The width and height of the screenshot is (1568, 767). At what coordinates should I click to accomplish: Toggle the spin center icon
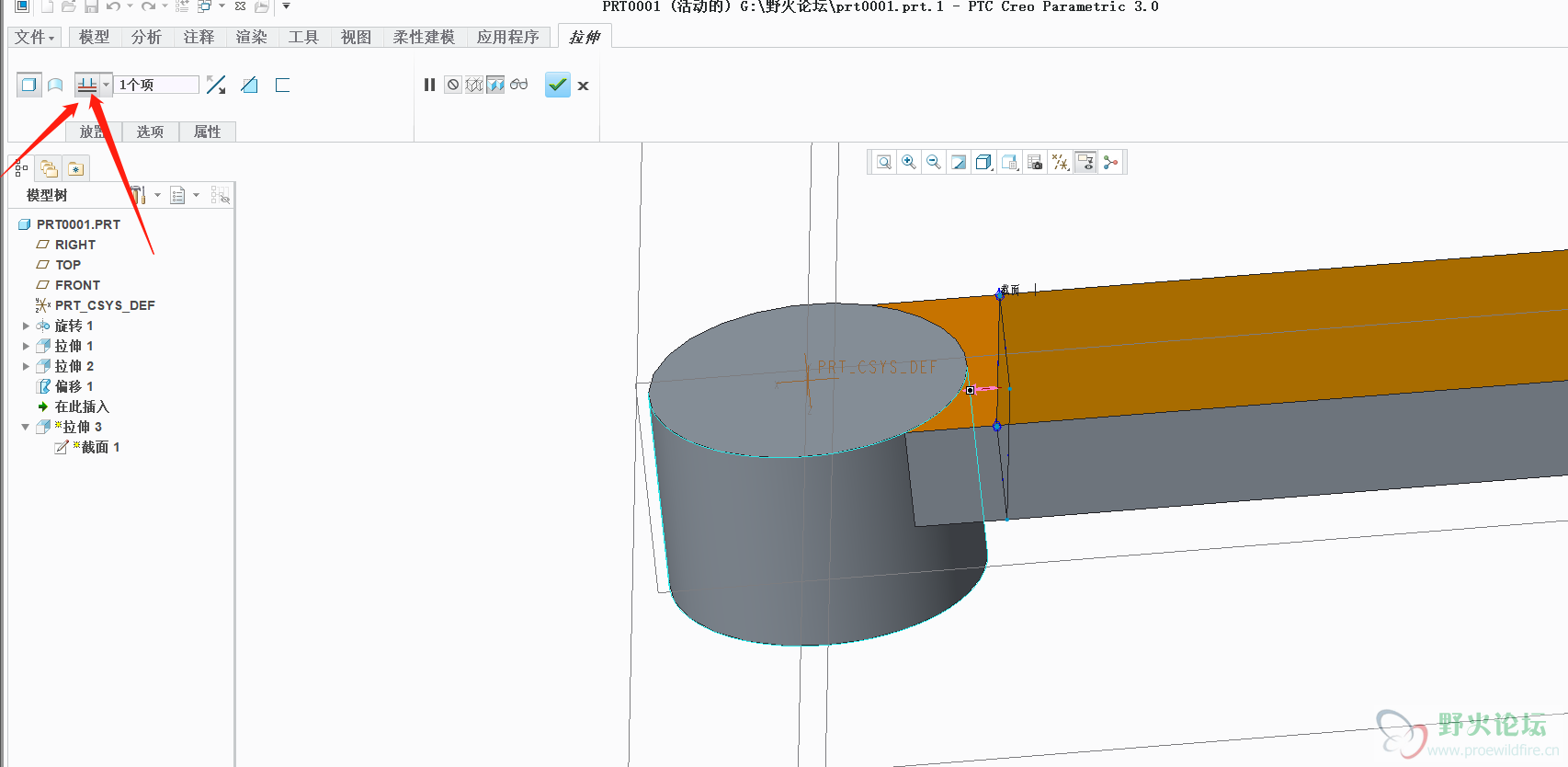[x=1110, y=162]
